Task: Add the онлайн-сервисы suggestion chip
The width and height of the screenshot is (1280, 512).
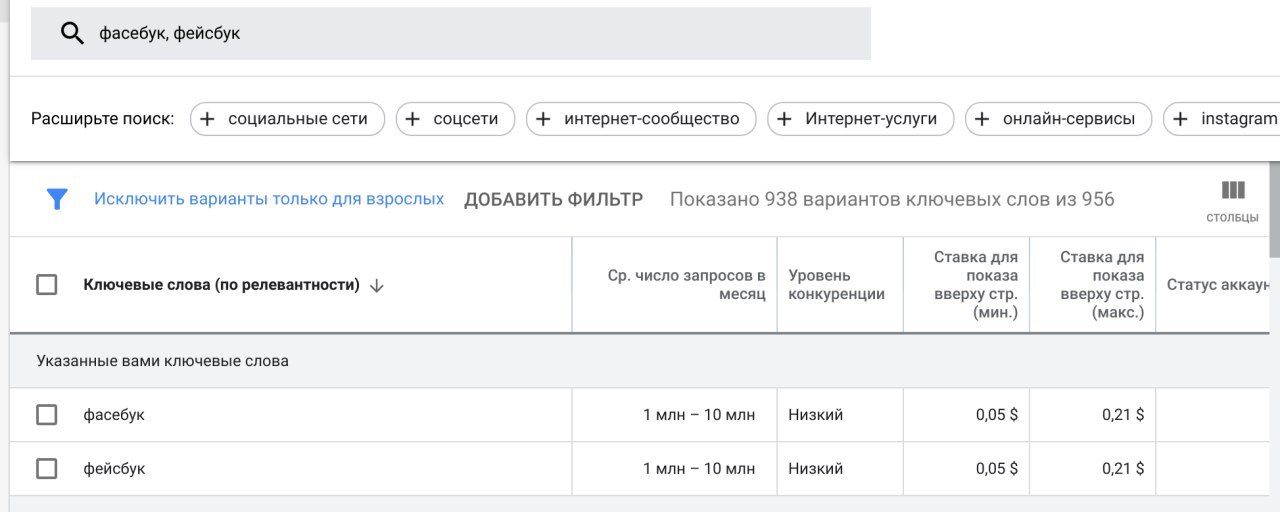Action: [1058, 119]
